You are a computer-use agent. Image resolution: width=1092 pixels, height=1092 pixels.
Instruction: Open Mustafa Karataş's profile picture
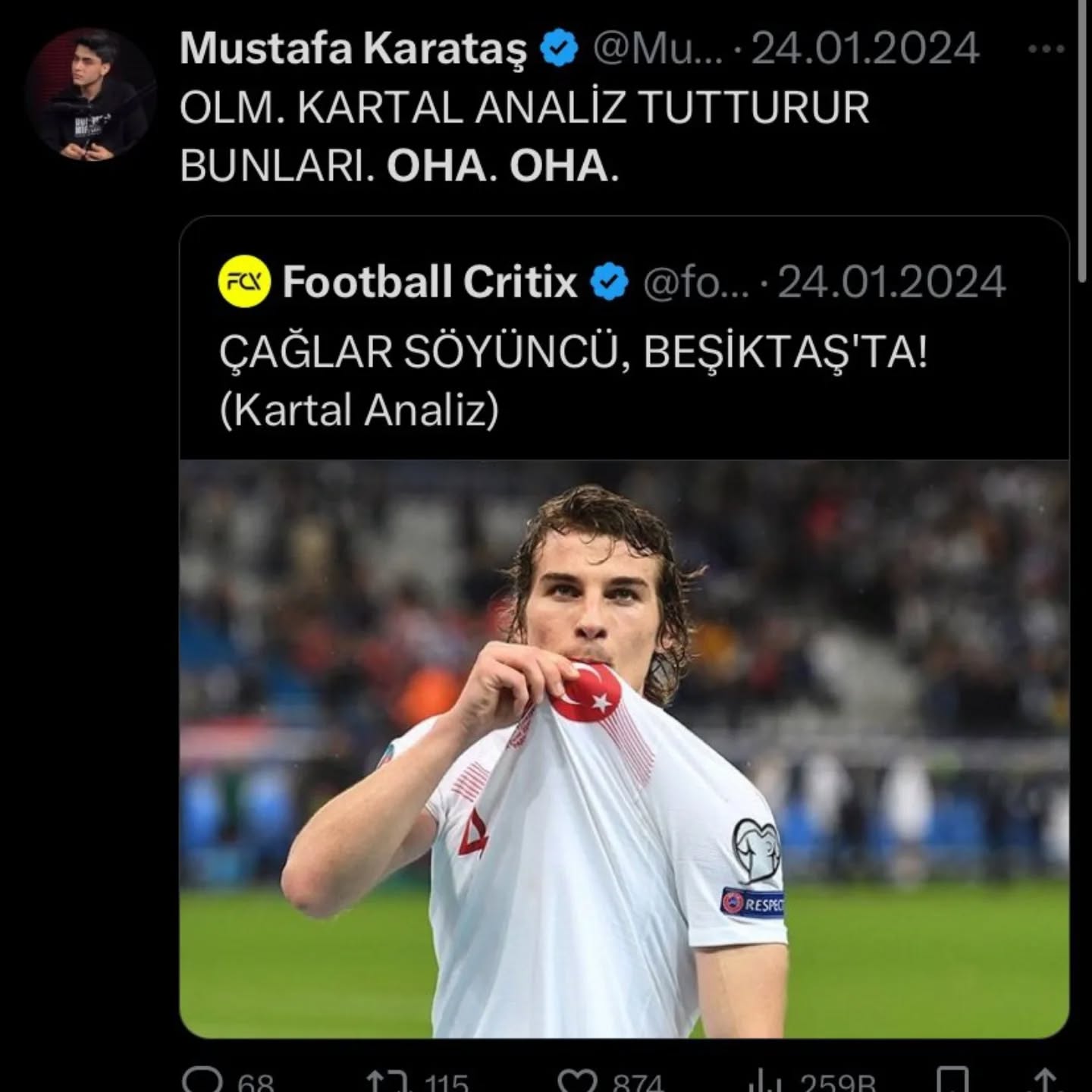[91, 94]
